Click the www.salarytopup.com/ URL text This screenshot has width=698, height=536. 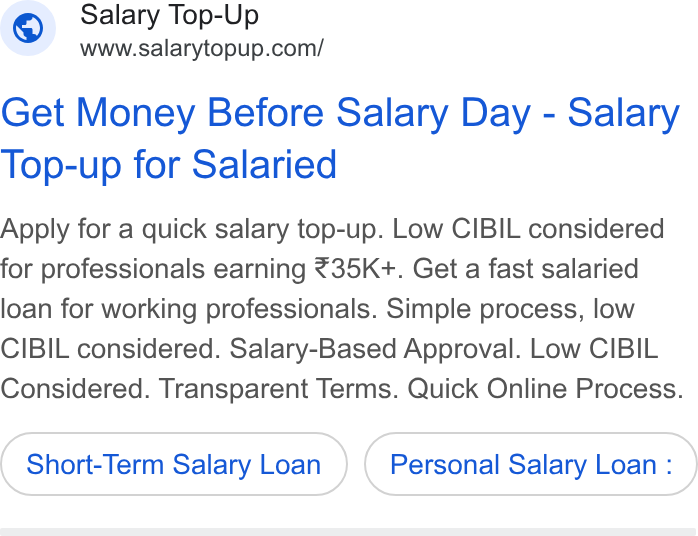point(202,48)
